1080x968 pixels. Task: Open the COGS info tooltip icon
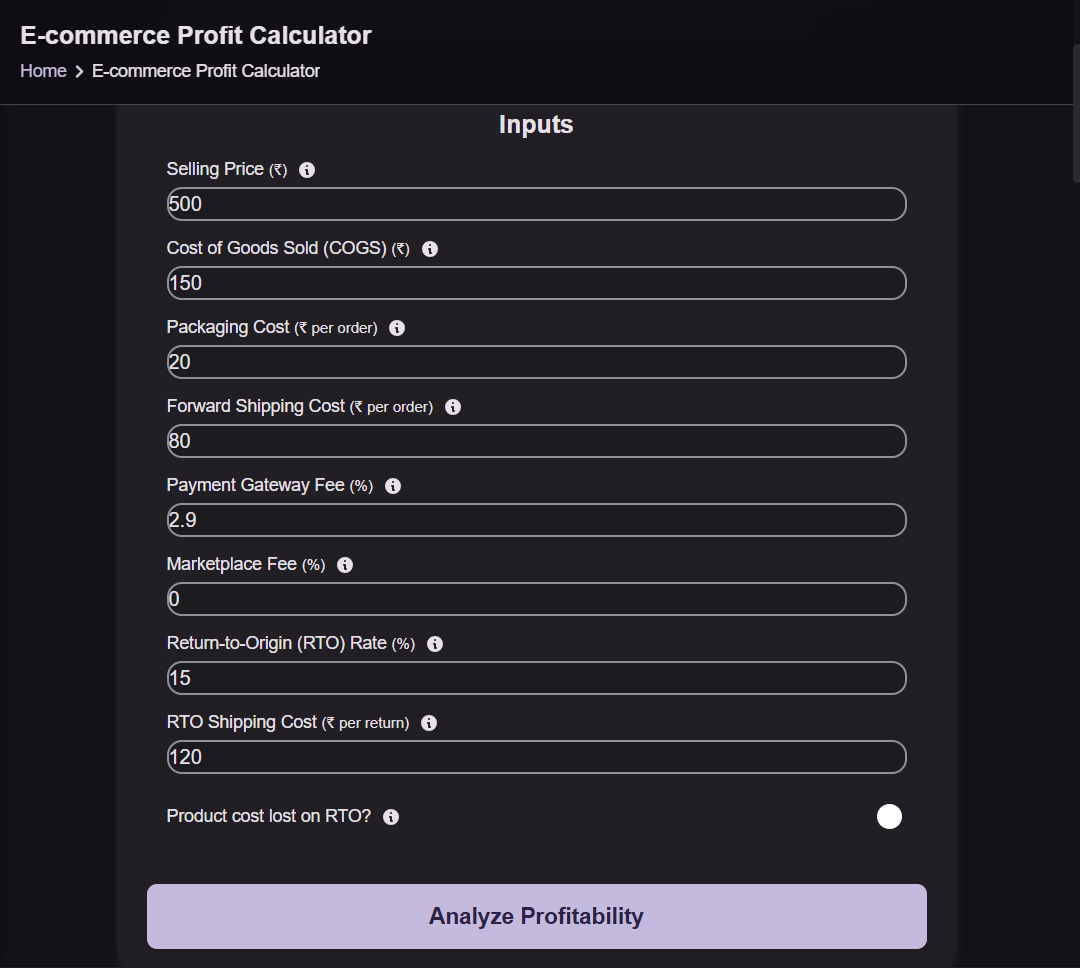pyautogui.click(x=430, y=249)
